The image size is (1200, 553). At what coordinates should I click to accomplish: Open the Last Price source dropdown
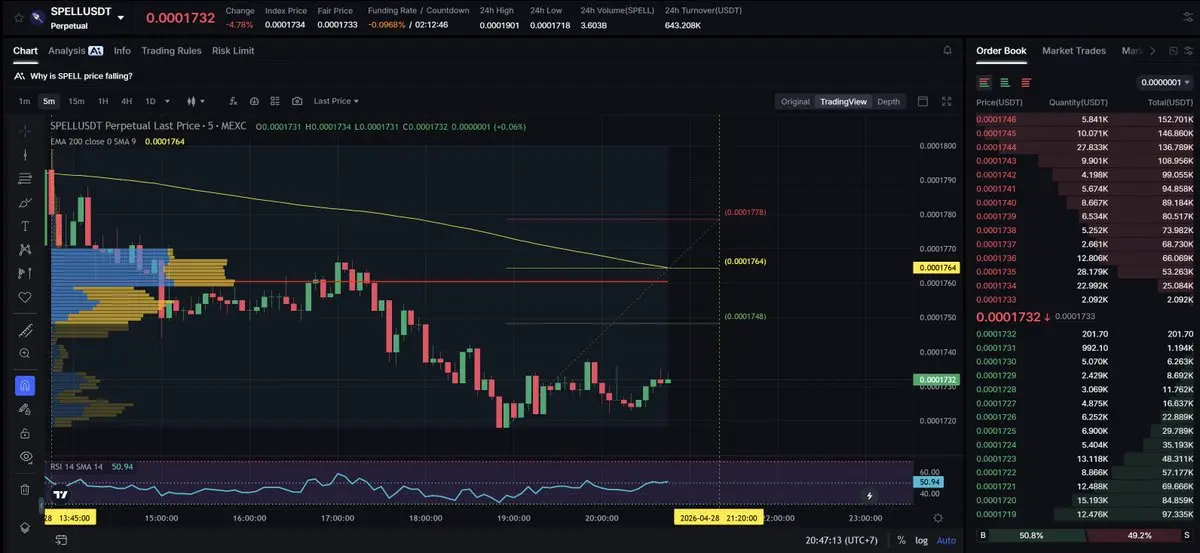tap(336, 101)
